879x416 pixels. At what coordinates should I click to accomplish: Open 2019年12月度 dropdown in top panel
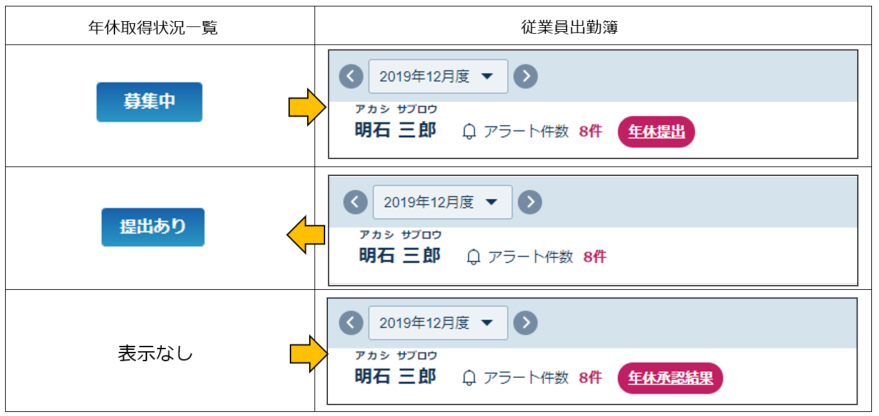click(x=438, y=76)
